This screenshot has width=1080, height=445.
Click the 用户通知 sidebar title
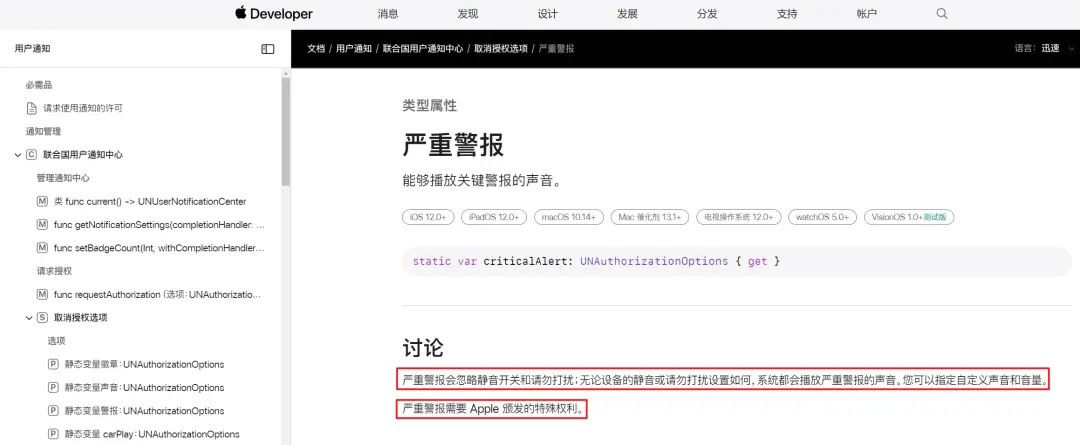(32, 49)
